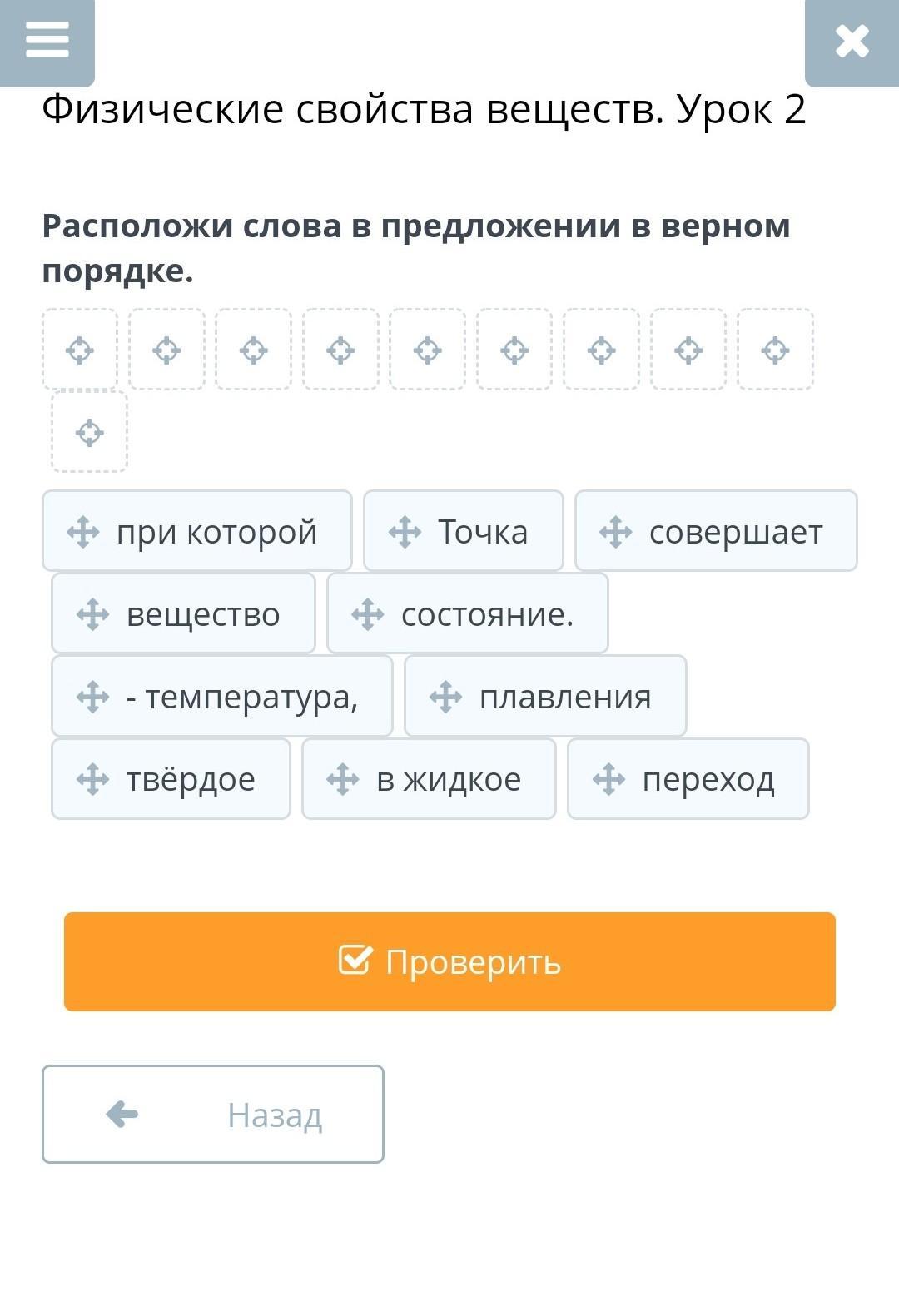
Task: Click the drag icon on the 'совершает' tile
Action: (x=616, y=532)
